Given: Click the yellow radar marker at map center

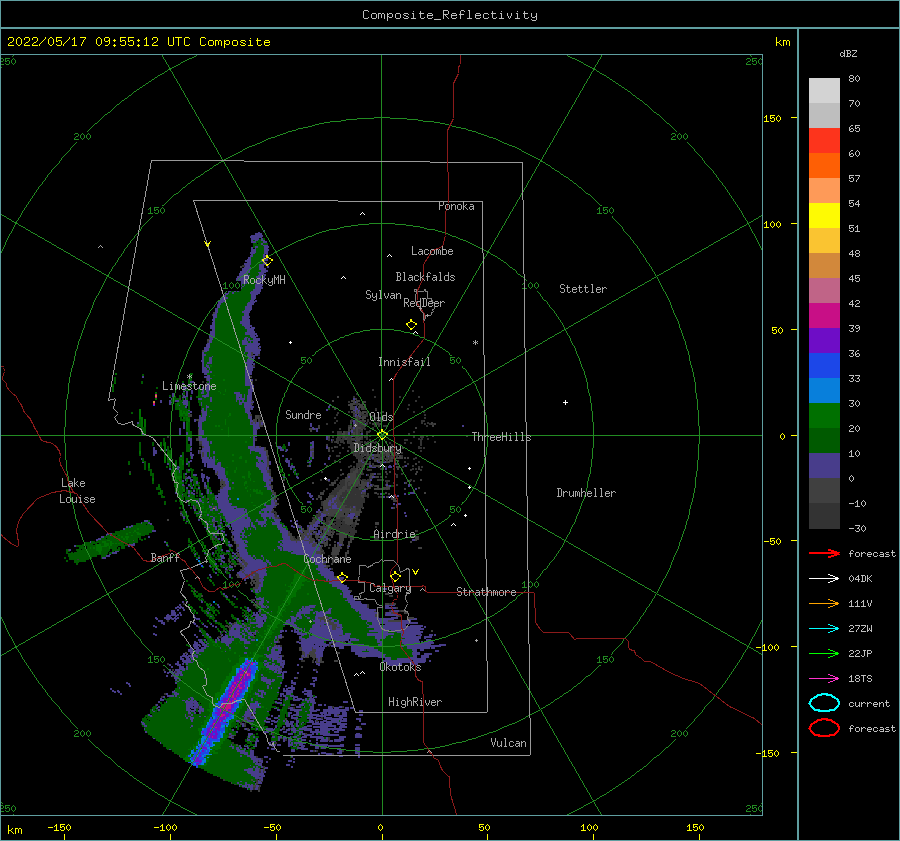Looking at the screenshot, I should (x=382, y=435).
